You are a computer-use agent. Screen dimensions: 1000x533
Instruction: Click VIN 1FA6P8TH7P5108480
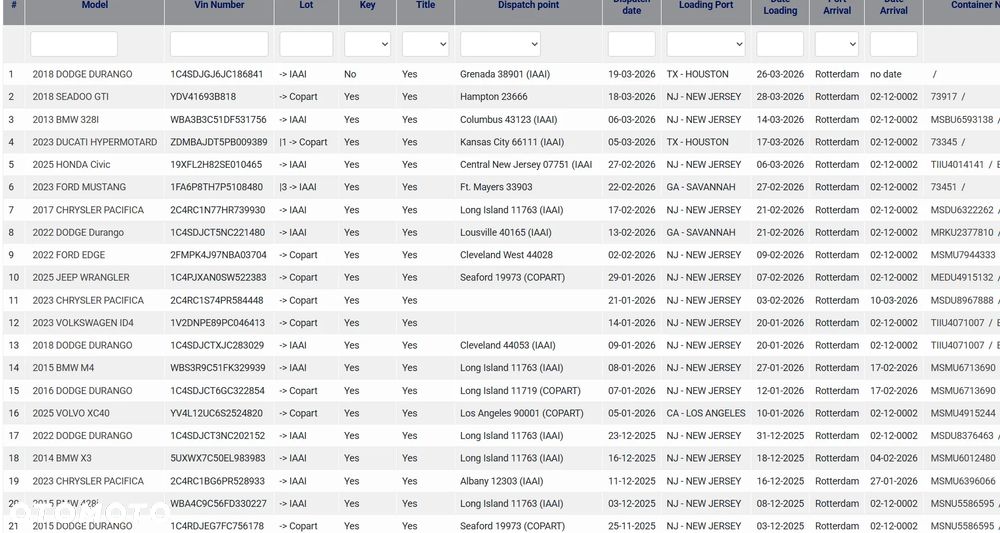216,187
